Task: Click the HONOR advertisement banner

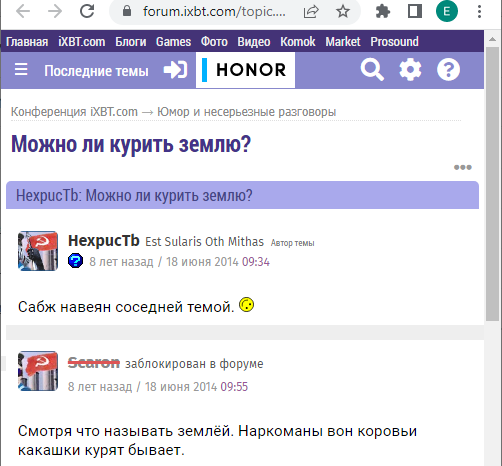Action: coord(245,70)
